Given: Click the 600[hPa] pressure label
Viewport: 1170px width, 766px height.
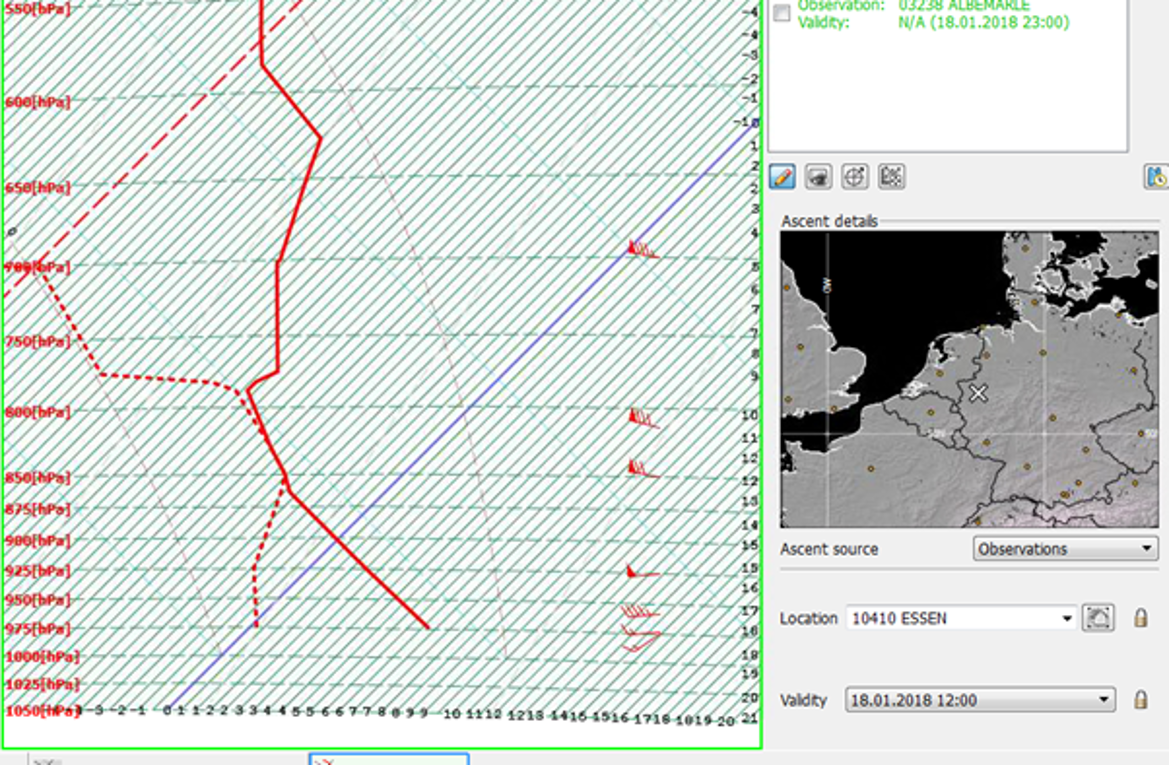Looking at the screenshot, I should (38, 102).
